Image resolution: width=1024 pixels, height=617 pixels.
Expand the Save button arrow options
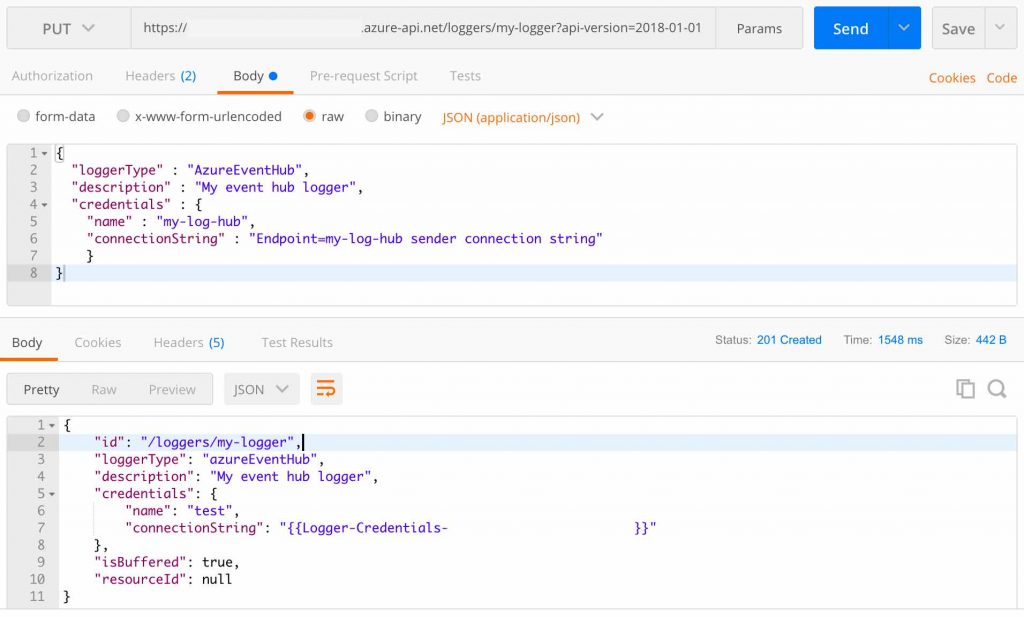coord(1000,28)
